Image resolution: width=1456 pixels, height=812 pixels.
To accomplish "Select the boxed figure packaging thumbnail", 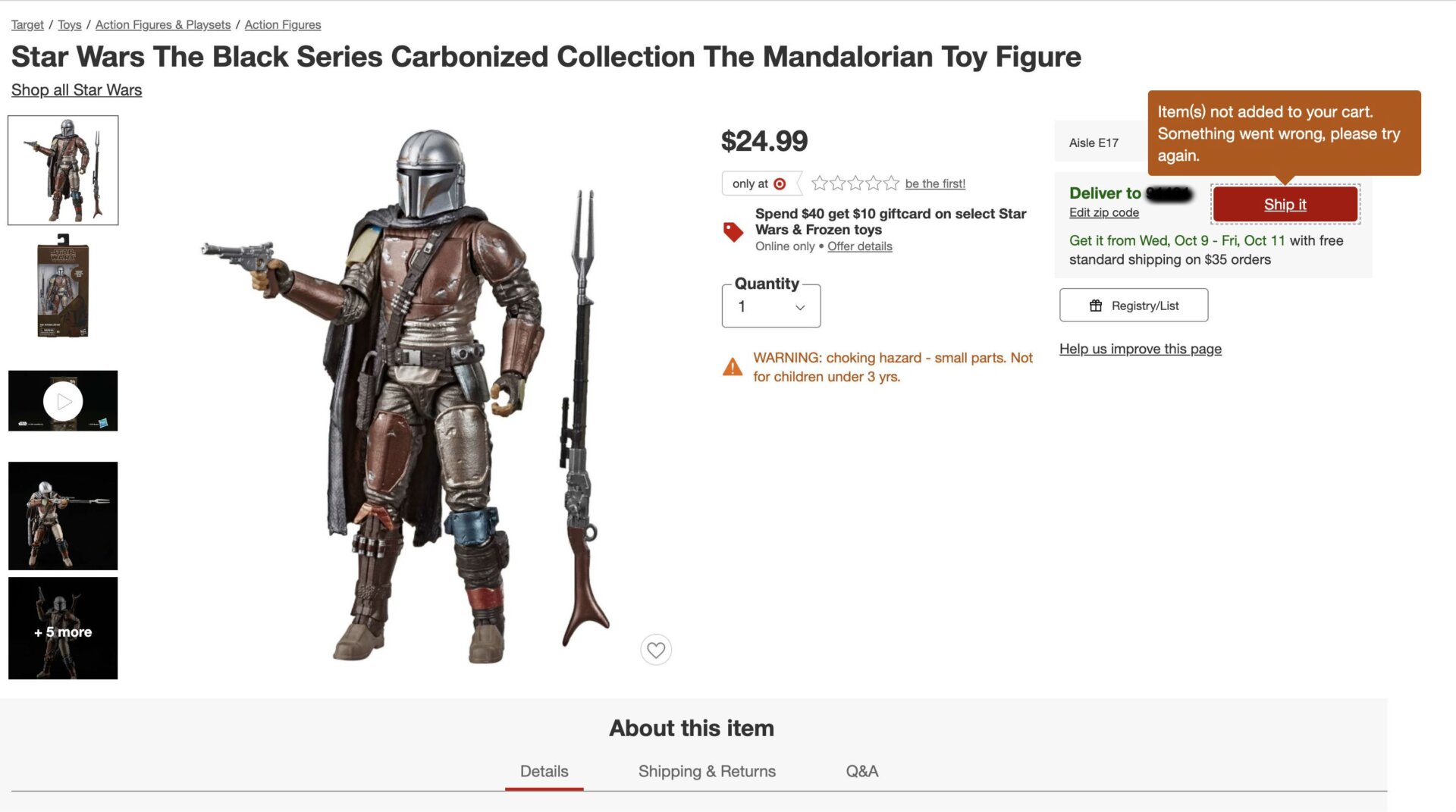I will tap(63, 287).
